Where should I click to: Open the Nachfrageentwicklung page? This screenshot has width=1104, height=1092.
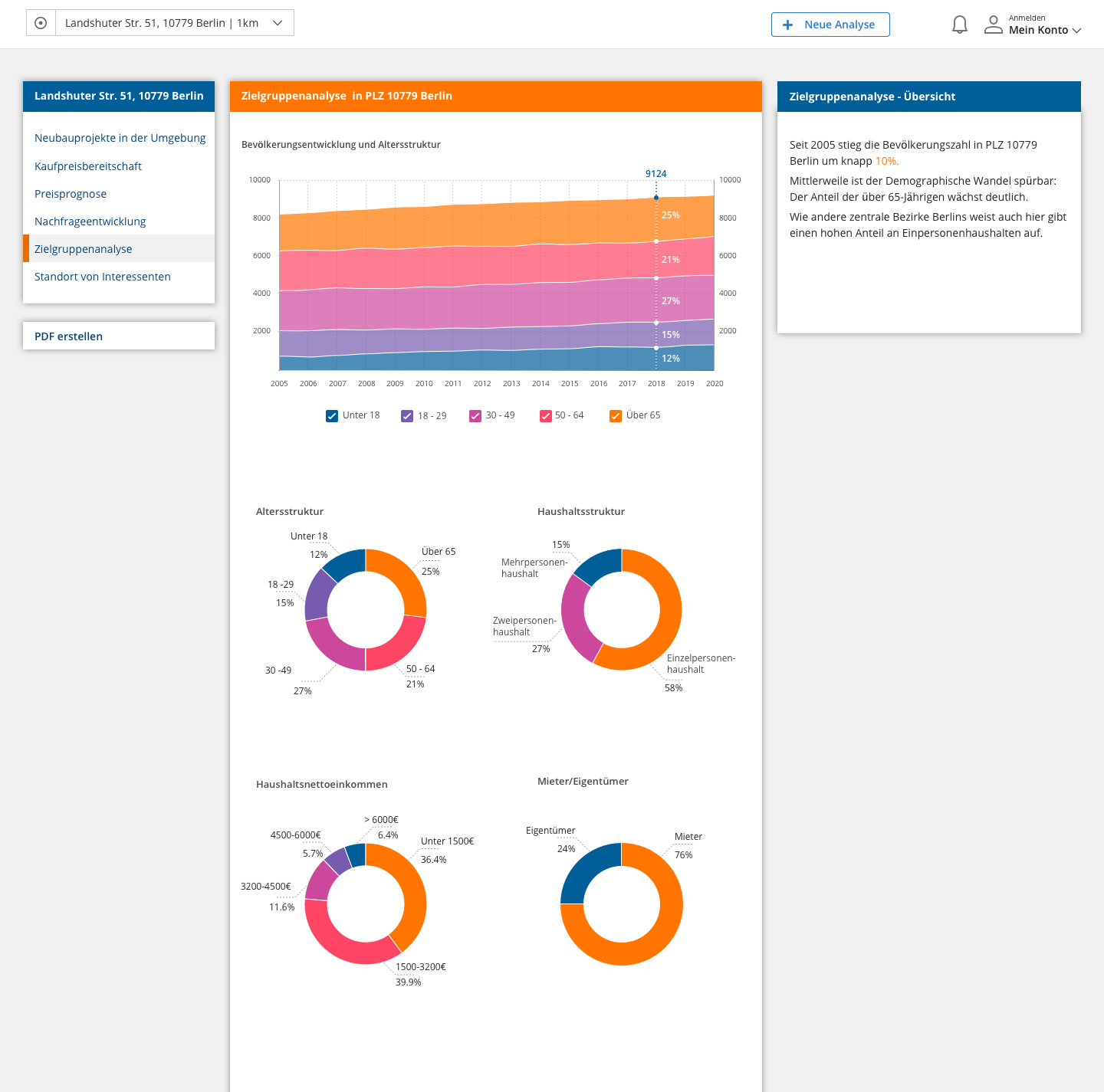(x=90, y=221)
